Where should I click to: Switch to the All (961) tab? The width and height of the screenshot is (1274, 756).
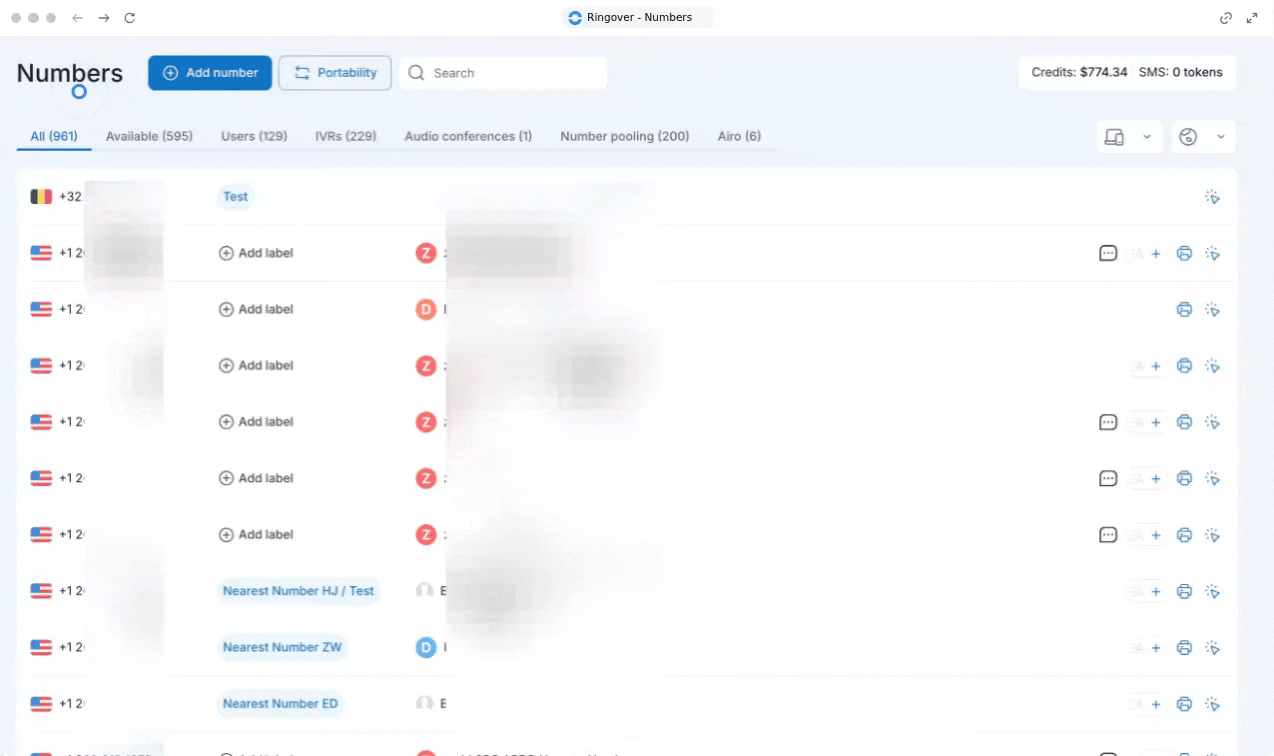pyautogui.click(x=54, y=136)
